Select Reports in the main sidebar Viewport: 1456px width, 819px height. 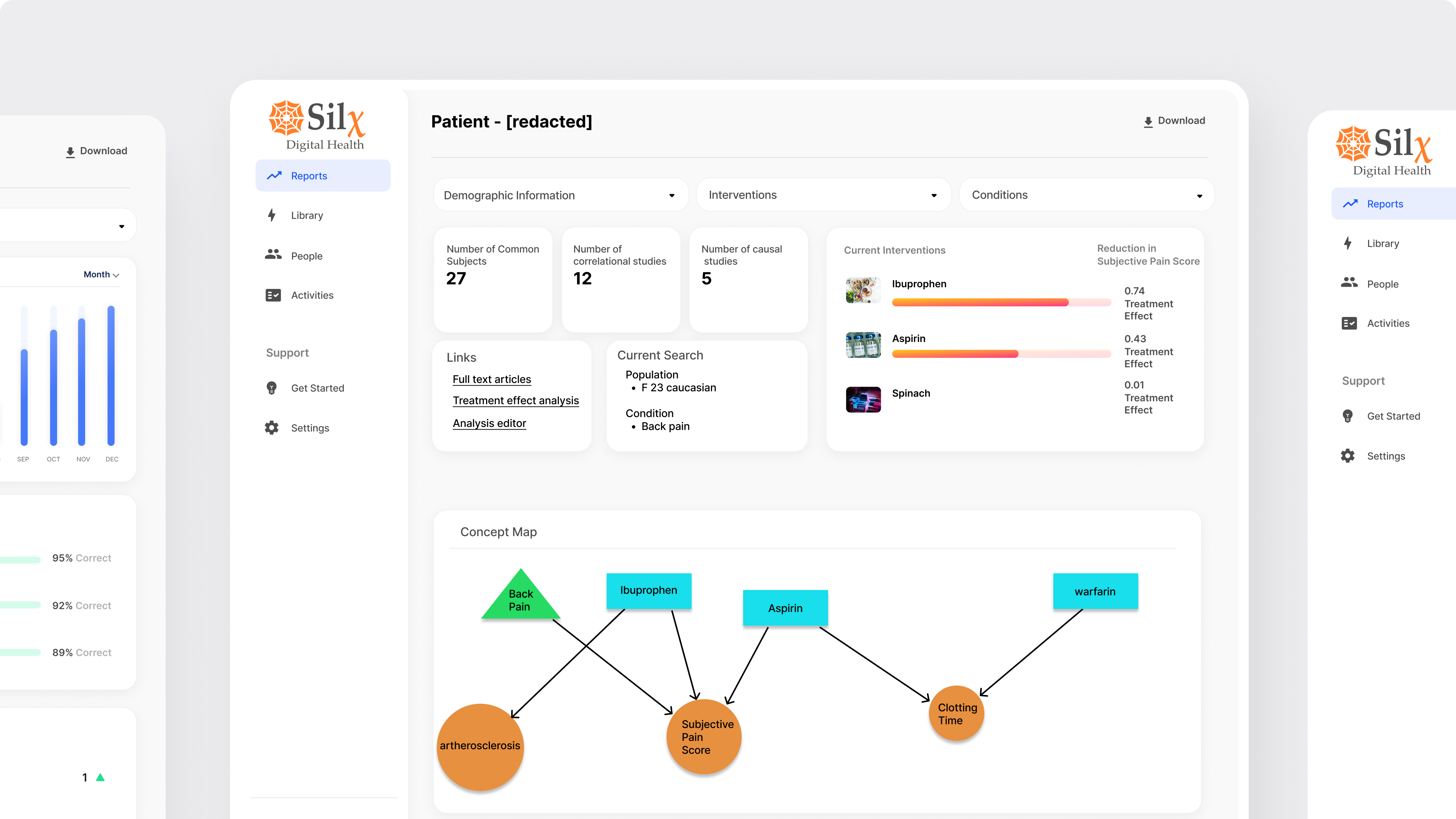(x=323, y=176)
